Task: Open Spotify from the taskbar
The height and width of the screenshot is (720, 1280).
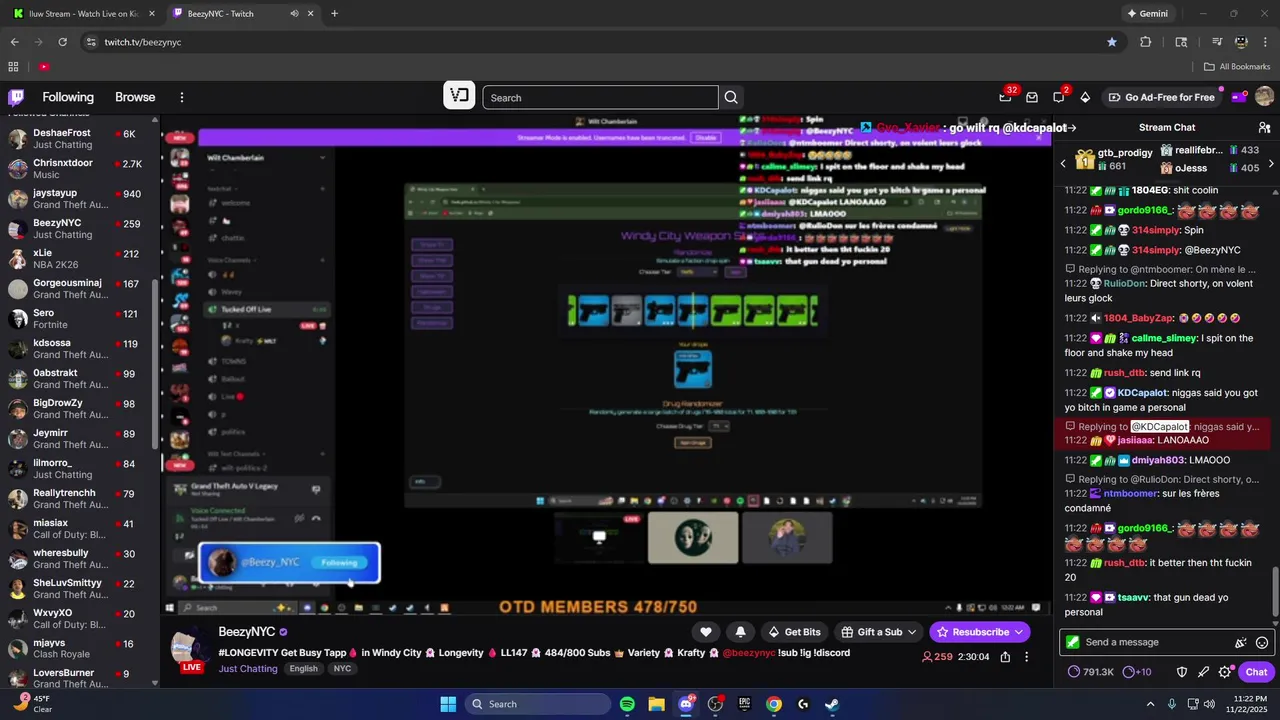Action: 627,704
